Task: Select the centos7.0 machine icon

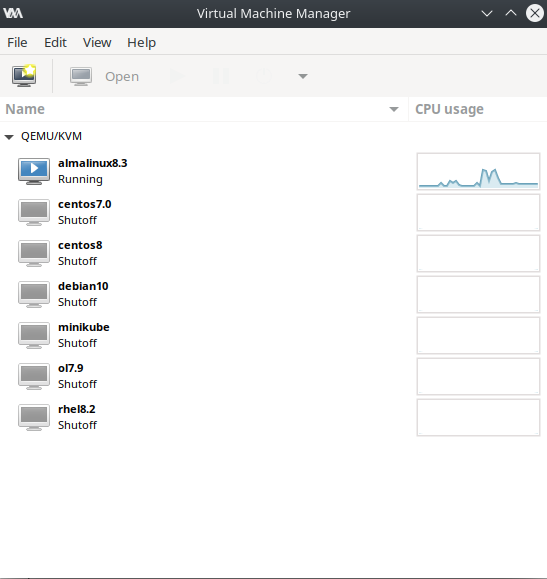Action: pos(34,212)
